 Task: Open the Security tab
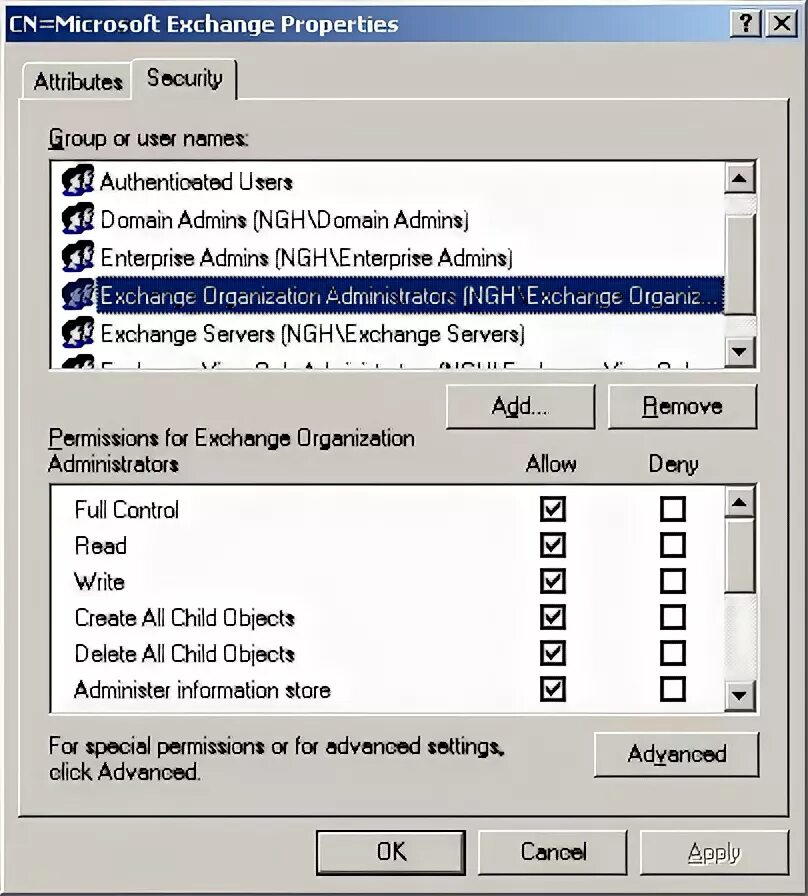pyautogui.click(x=184, y=79)
